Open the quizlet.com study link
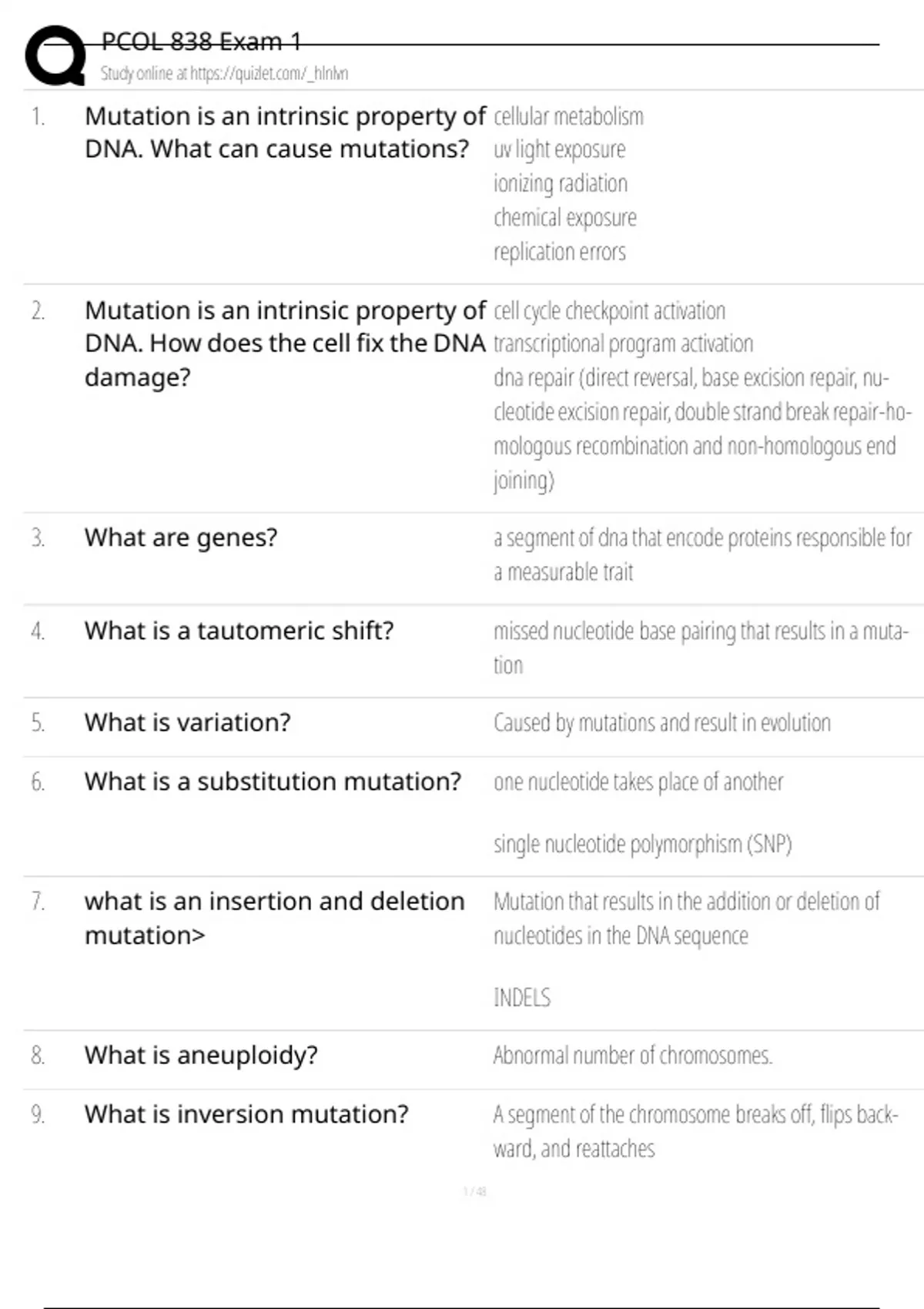This screenshot has height=1309, width=924. 224,74
